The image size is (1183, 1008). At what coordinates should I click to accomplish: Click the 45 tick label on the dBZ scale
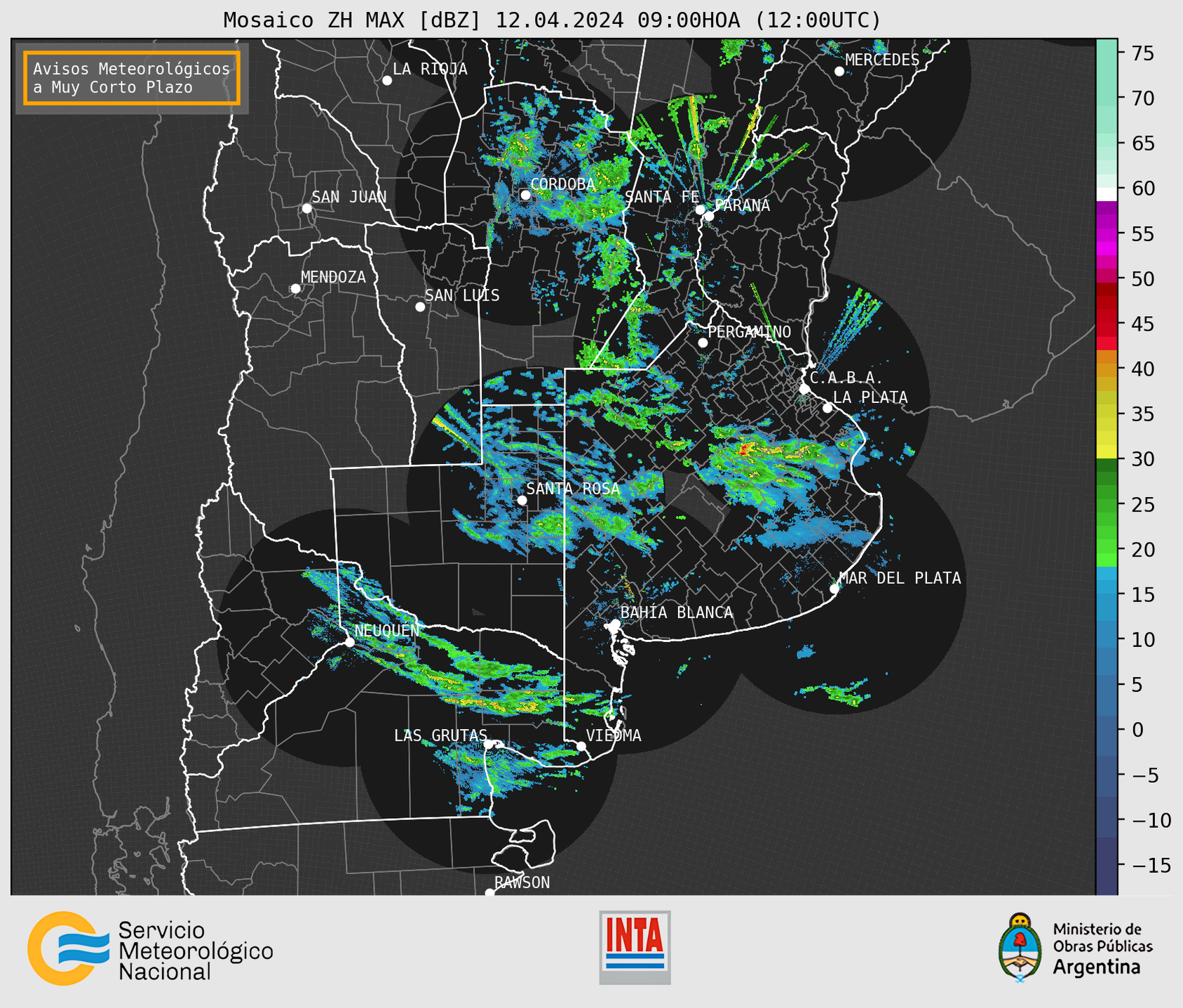[x=1142, y=324]
